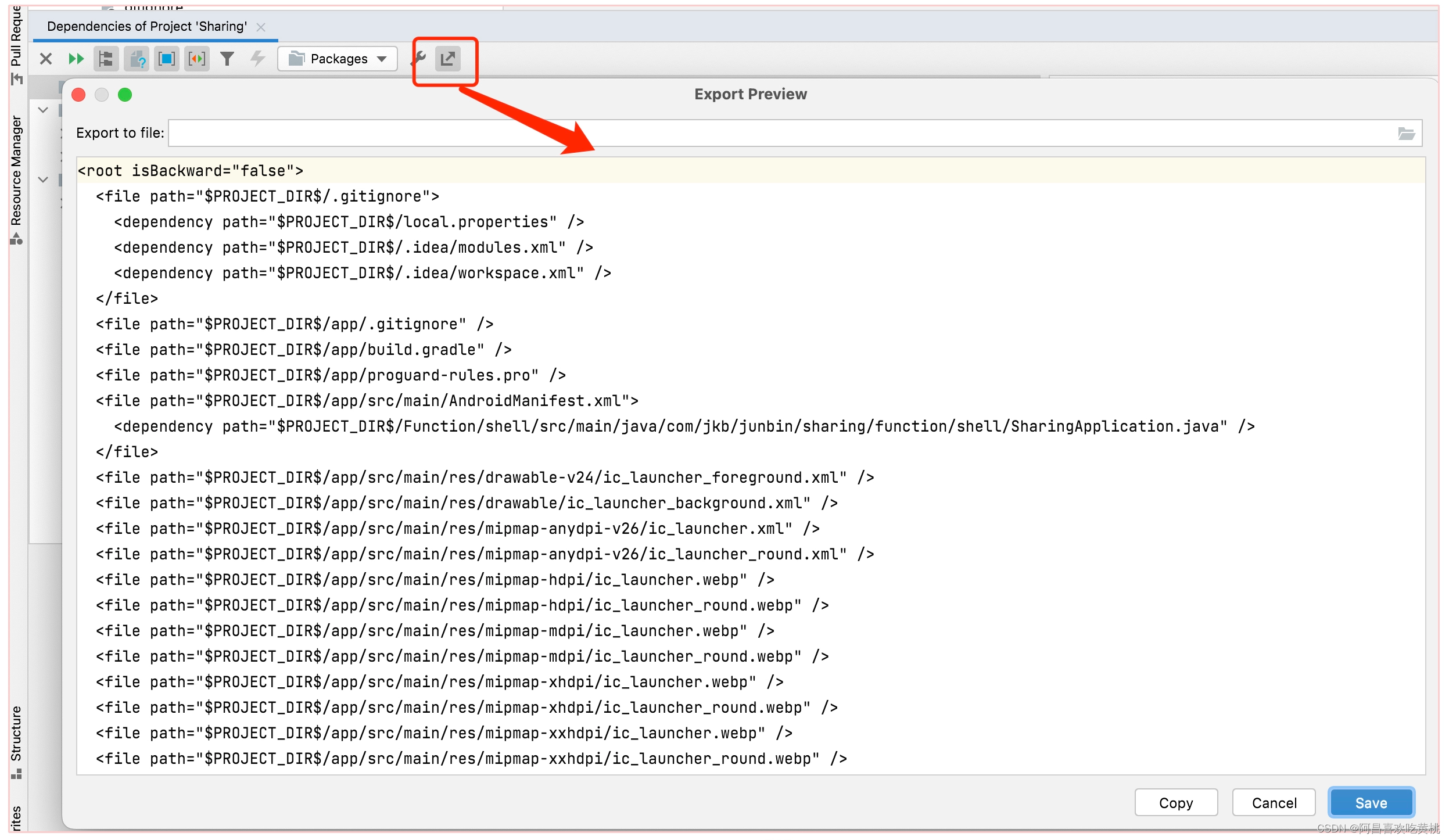Click the browse folder icon in export field
The width and height of the screenshot is (1449, 840).
click(1406, 134)
